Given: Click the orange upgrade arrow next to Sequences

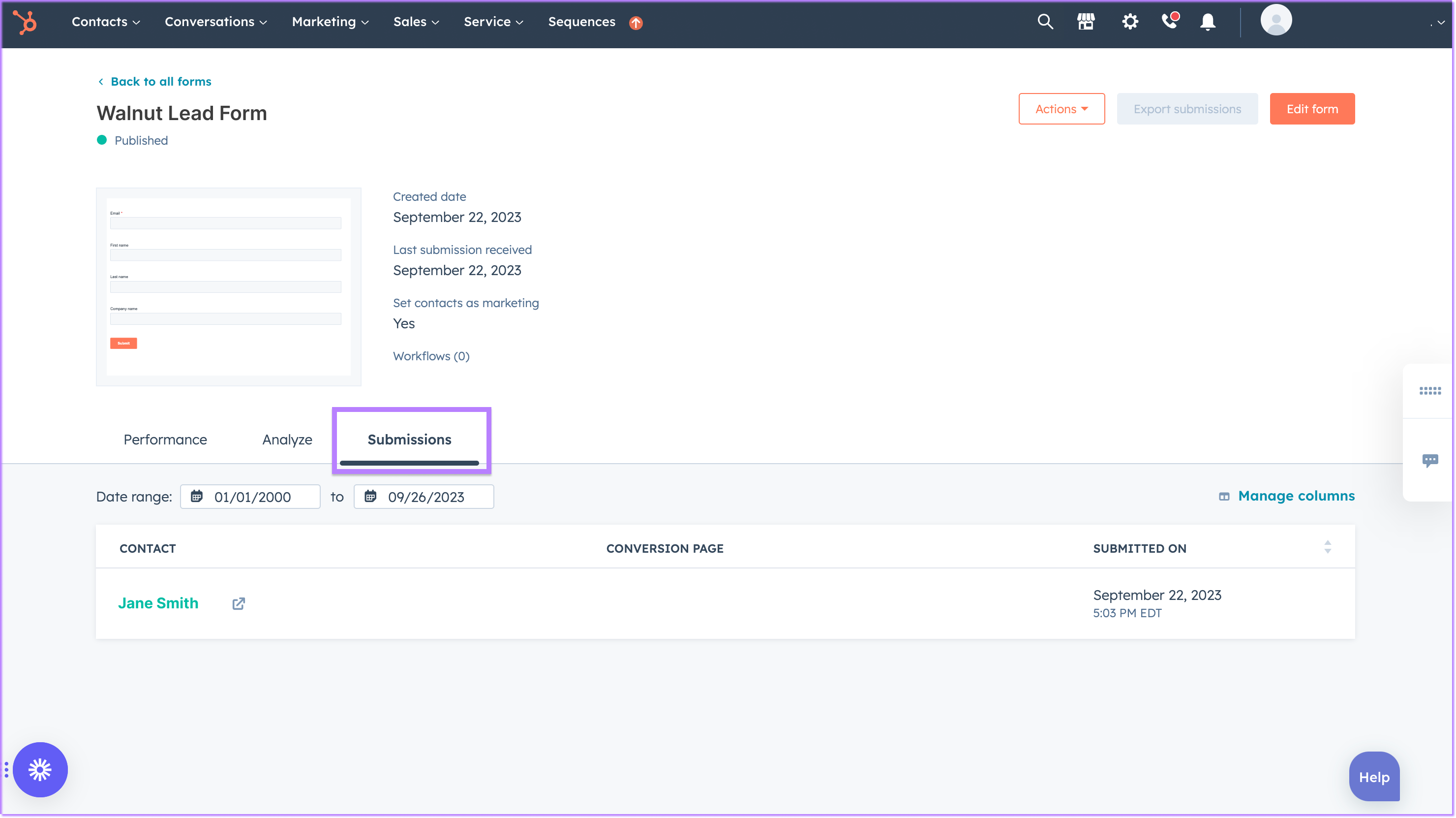Looking at the screenshot, I should 636,23.
